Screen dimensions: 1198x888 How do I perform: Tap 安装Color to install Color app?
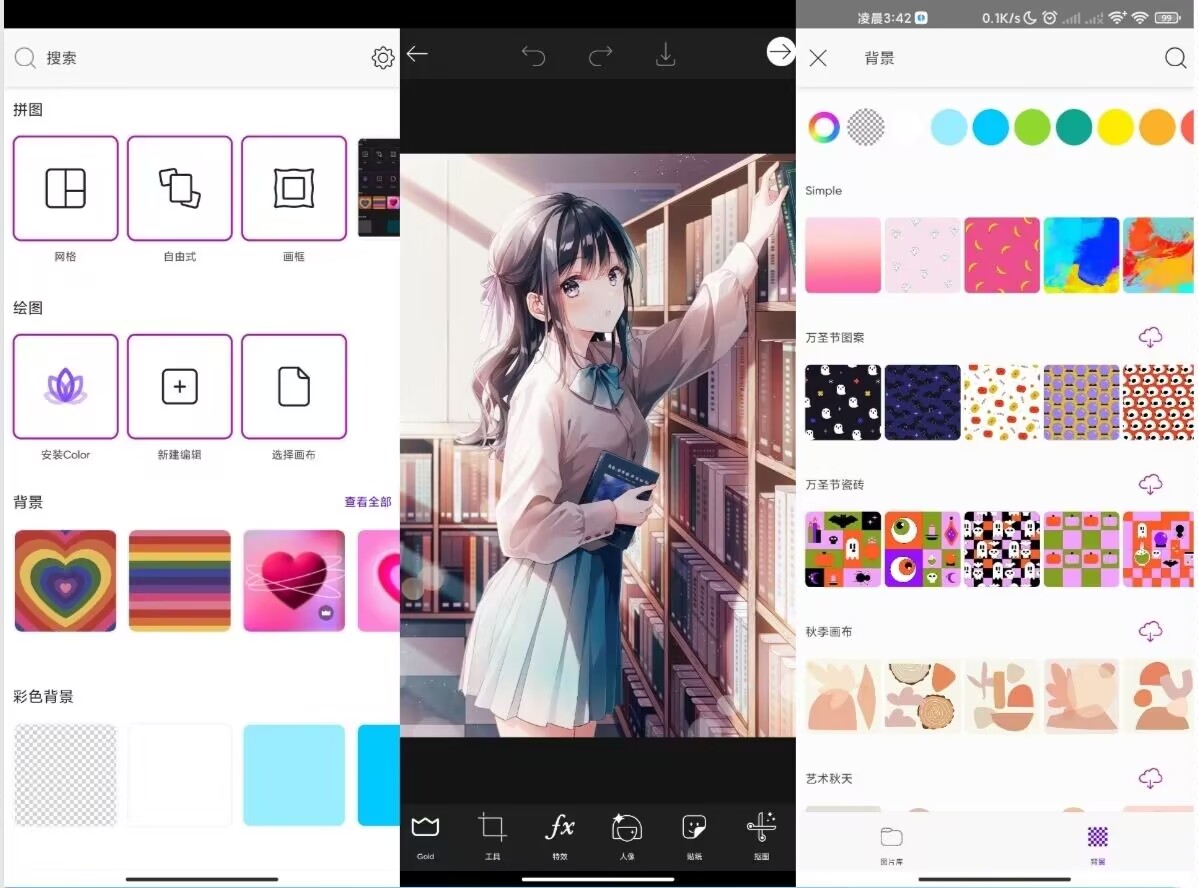[65, 386]
